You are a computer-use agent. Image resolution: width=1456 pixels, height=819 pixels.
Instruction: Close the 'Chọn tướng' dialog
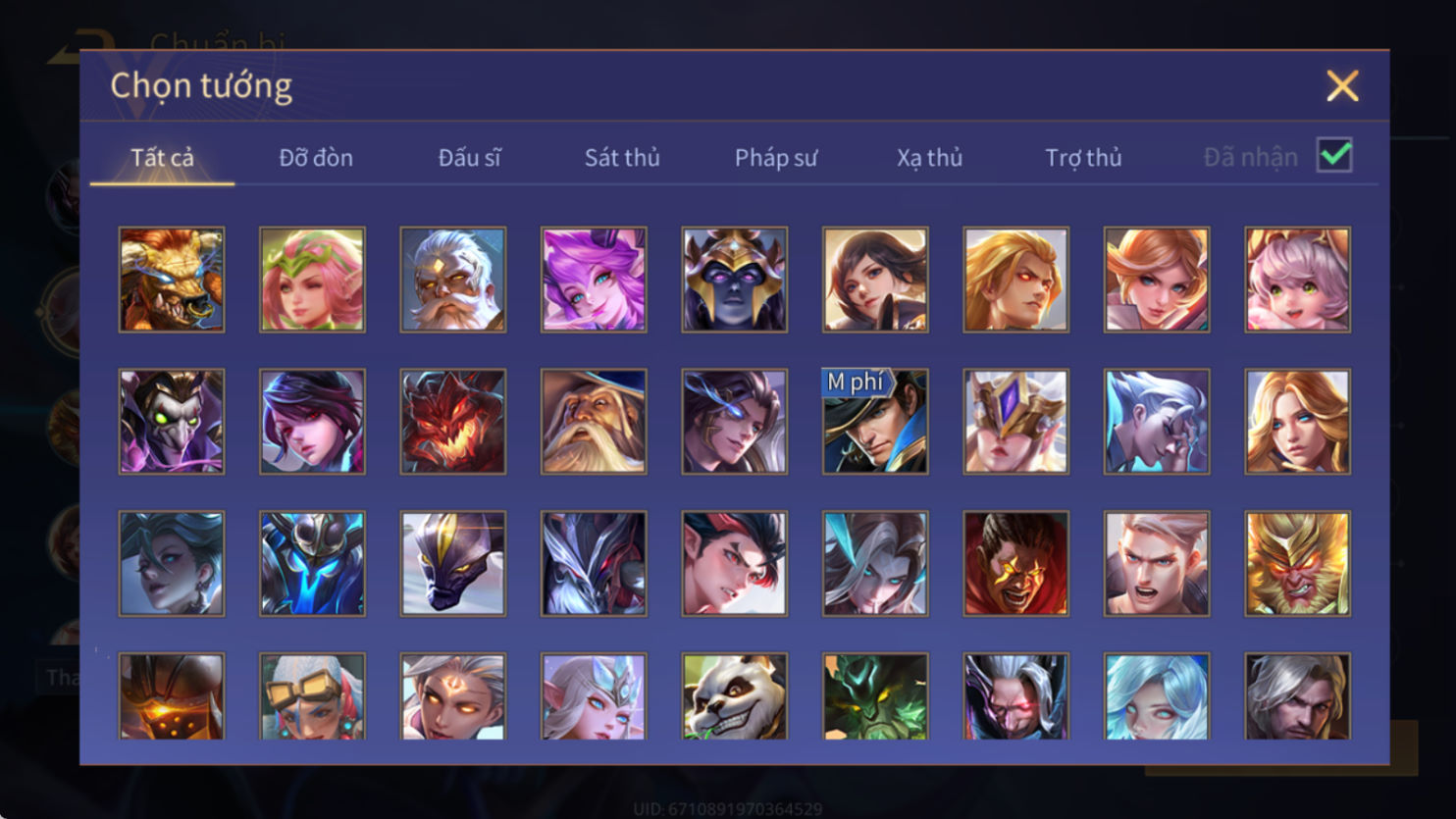[1342, 86]
